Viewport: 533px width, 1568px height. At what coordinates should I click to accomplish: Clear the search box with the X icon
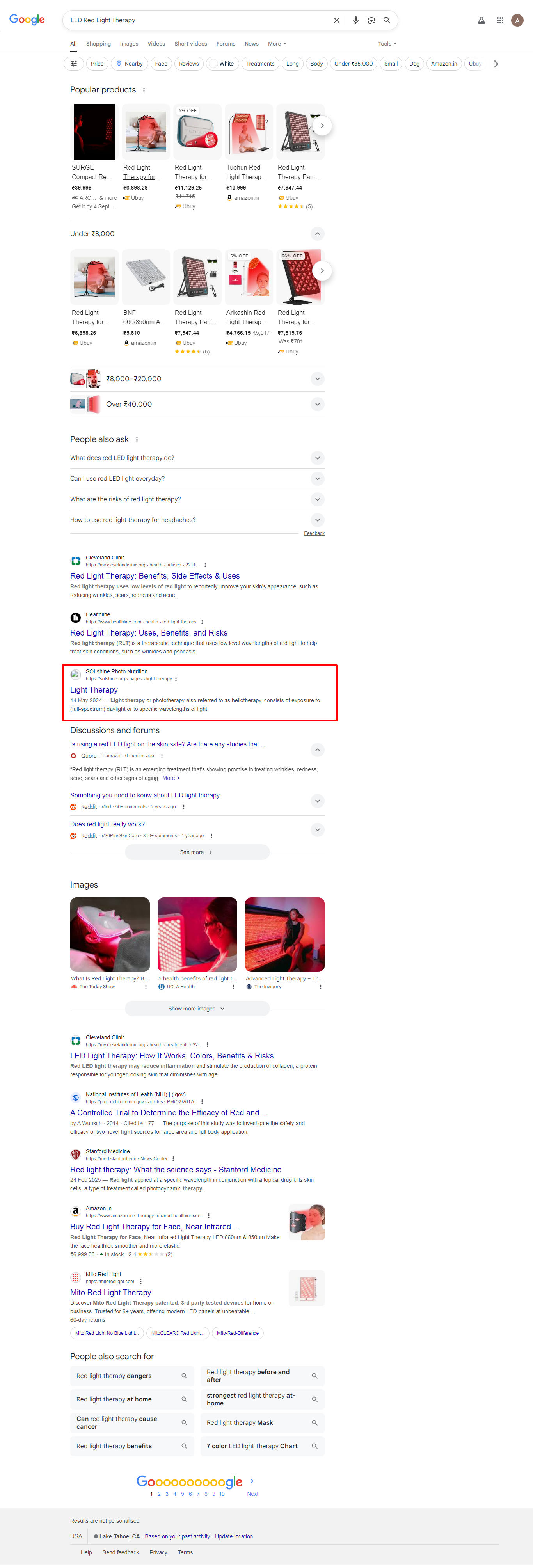click(336, 20)
